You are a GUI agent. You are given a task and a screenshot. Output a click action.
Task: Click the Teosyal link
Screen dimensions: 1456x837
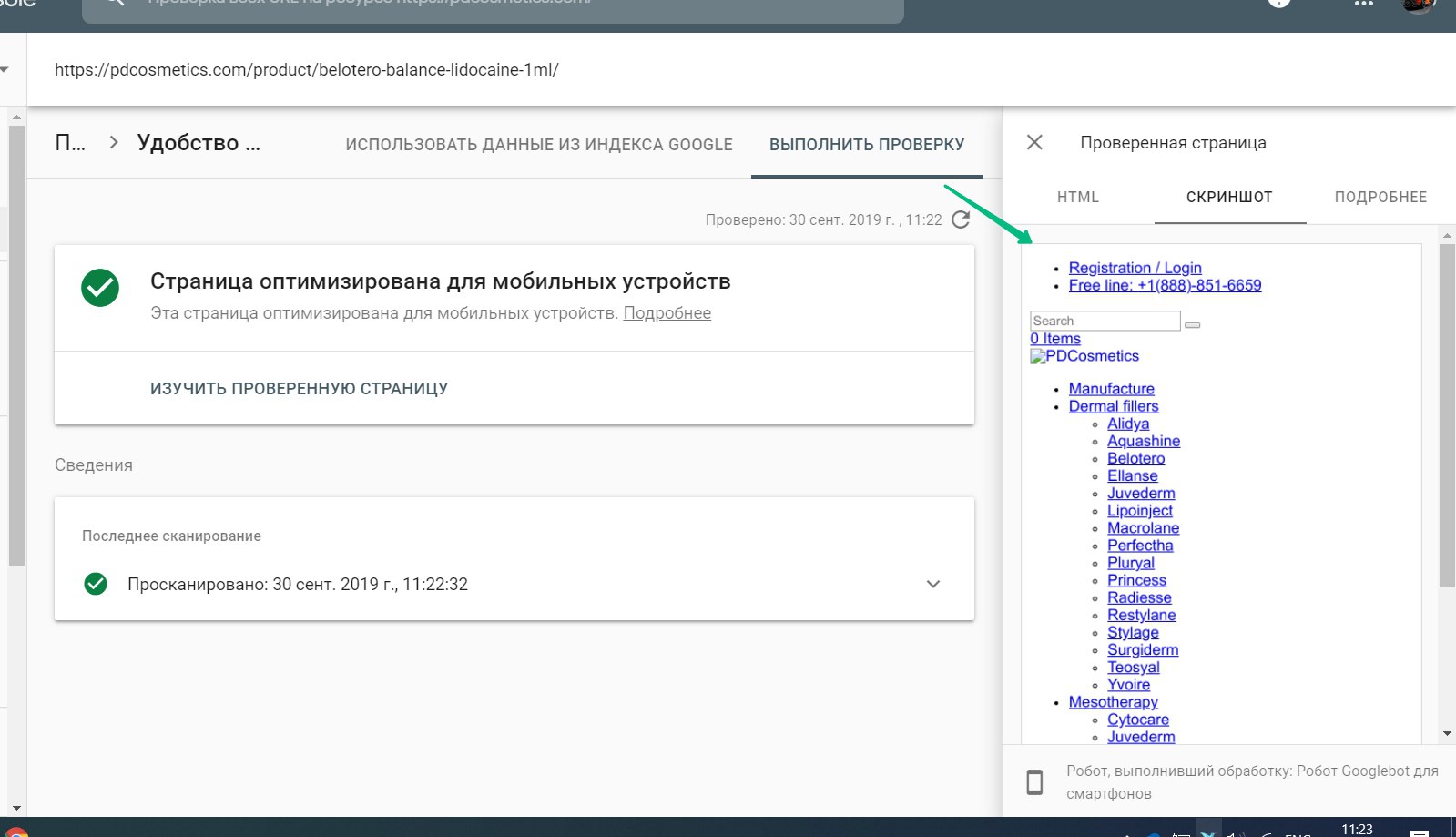[1134, 667]
